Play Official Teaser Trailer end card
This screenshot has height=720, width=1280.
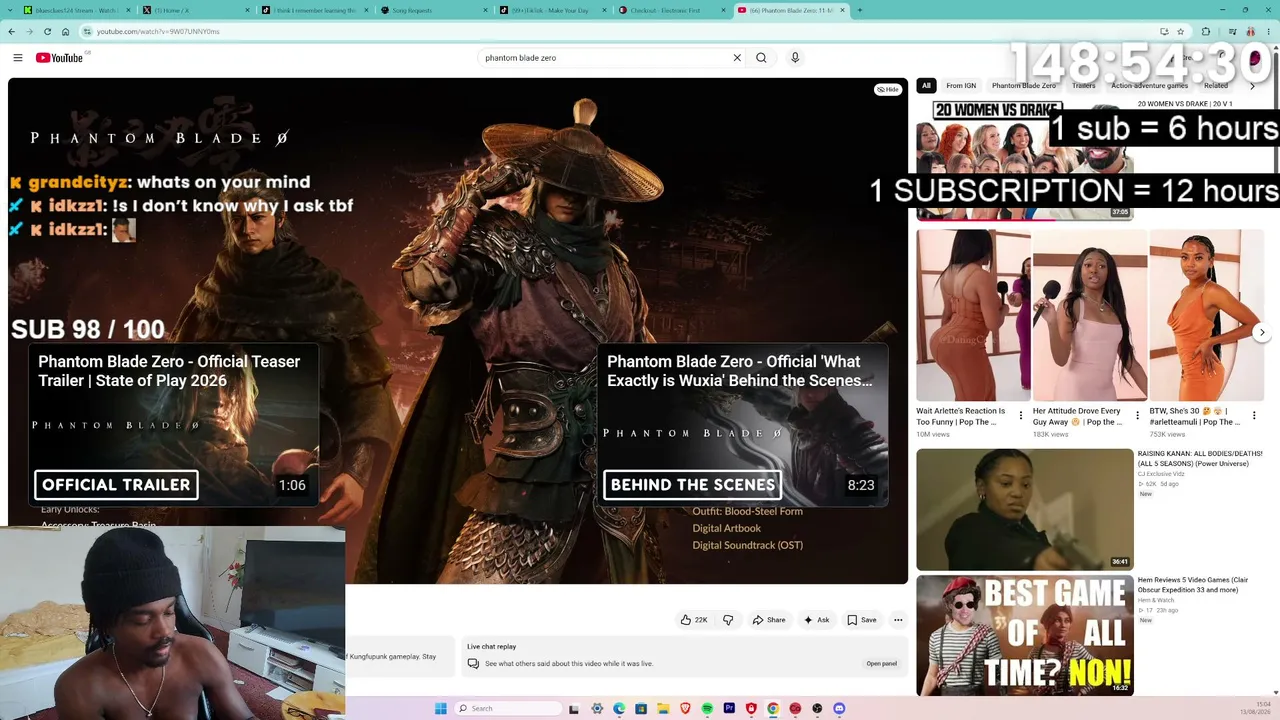173,424
